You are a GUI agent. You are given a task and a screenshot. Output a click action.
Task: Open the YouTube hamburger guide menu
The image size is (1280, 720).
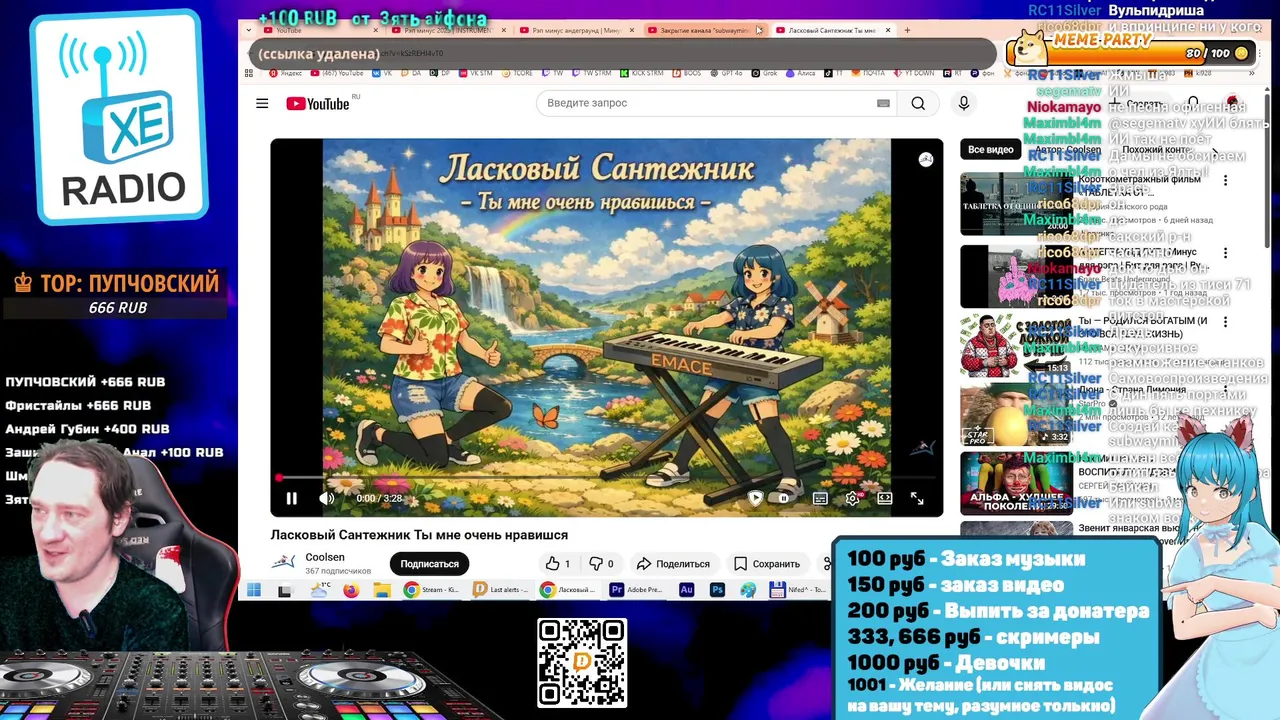click(262, 104)
